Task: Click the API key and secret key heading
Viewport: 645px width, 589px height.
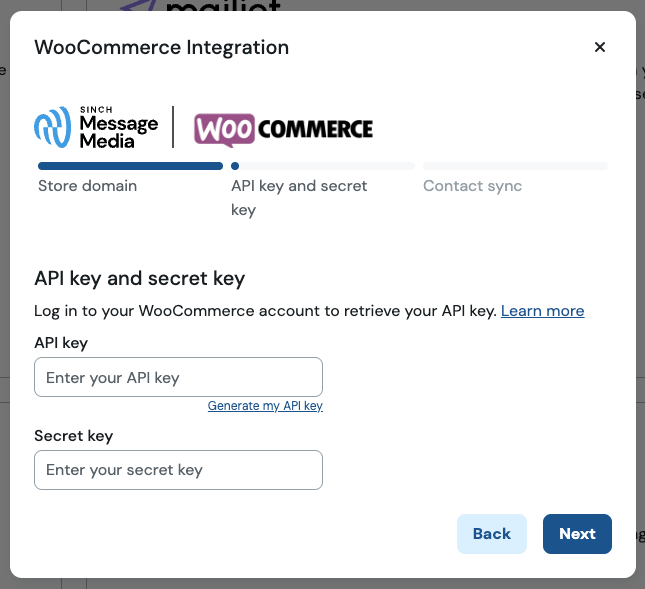Action: (x=139, y=278)
